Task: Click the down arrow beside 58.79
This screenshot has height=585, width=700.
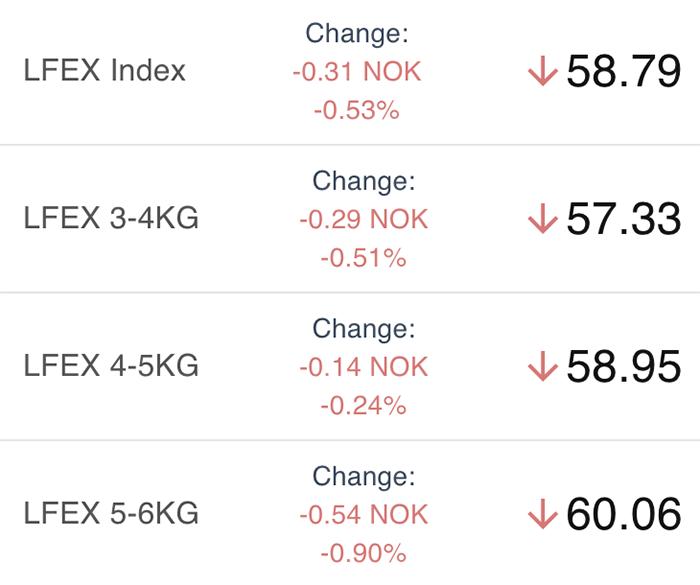Action: click(x=541, y=72)
